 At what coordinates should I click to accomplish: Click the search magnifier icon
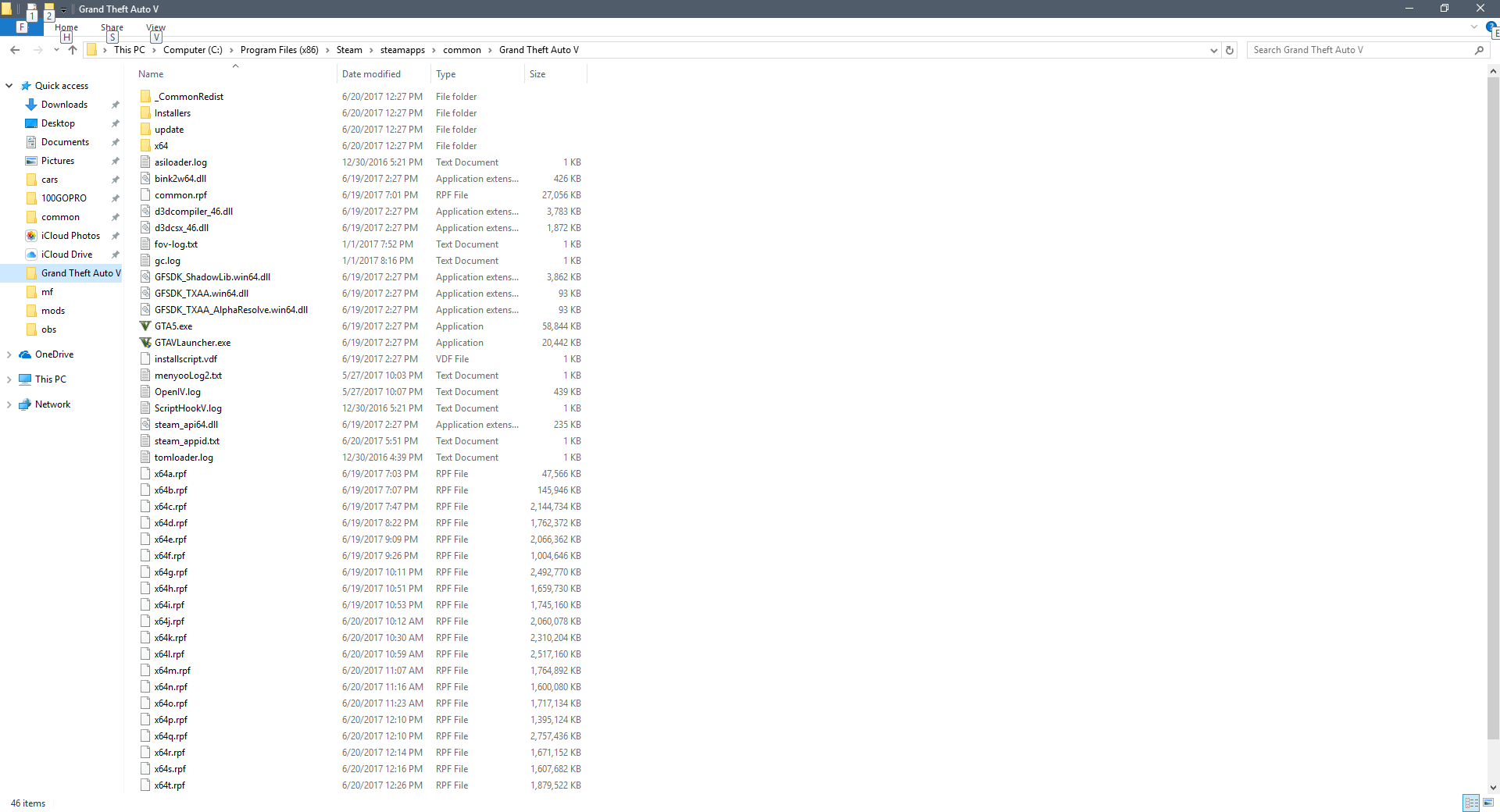pyautogui.click(x=1479, y=50)
